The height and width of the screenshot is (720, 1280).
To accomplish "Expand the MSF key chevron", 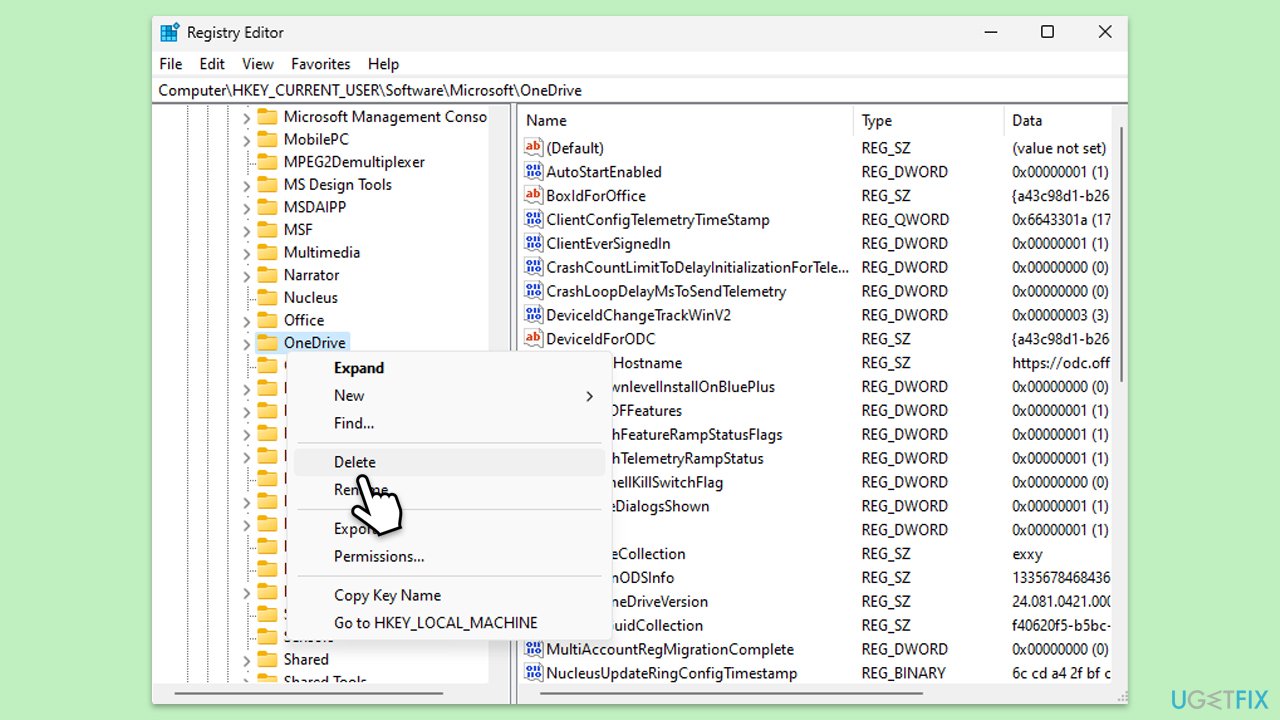I will pos(246,230).
